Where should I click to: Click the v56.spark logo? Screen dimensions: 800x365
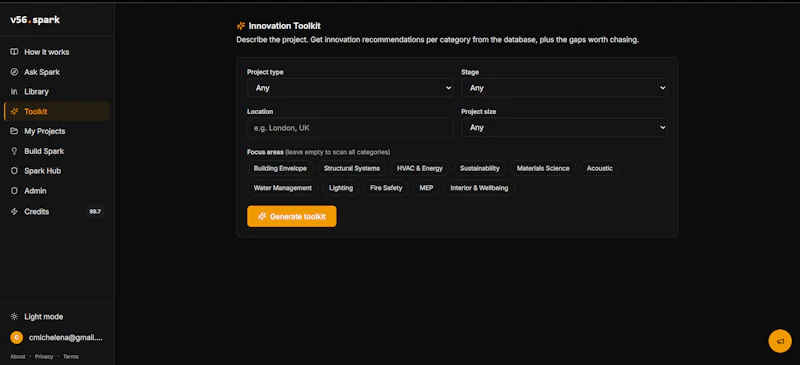click(x=35, y=20)
